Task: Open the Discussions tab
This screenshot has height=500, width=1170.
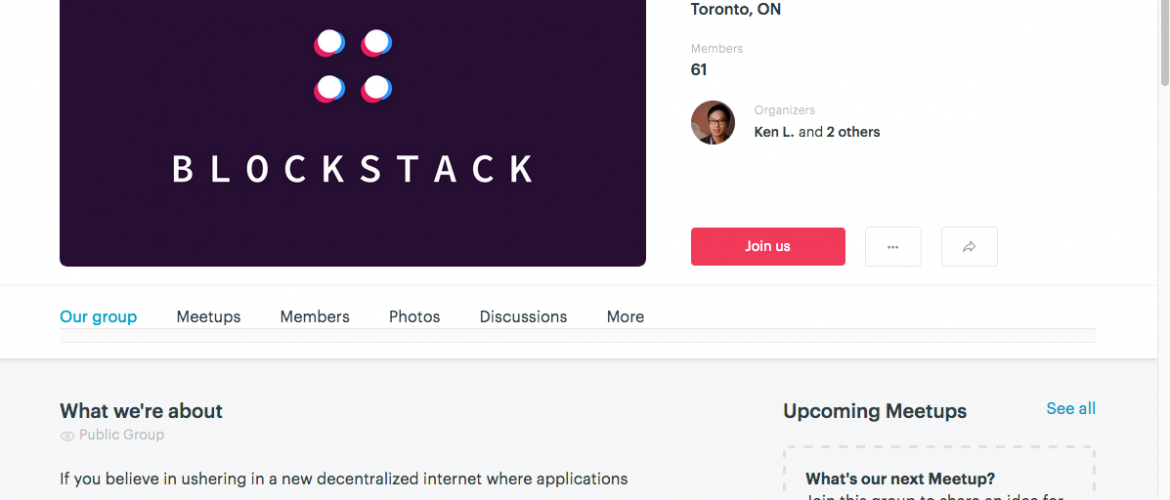Action: (523, 317)
